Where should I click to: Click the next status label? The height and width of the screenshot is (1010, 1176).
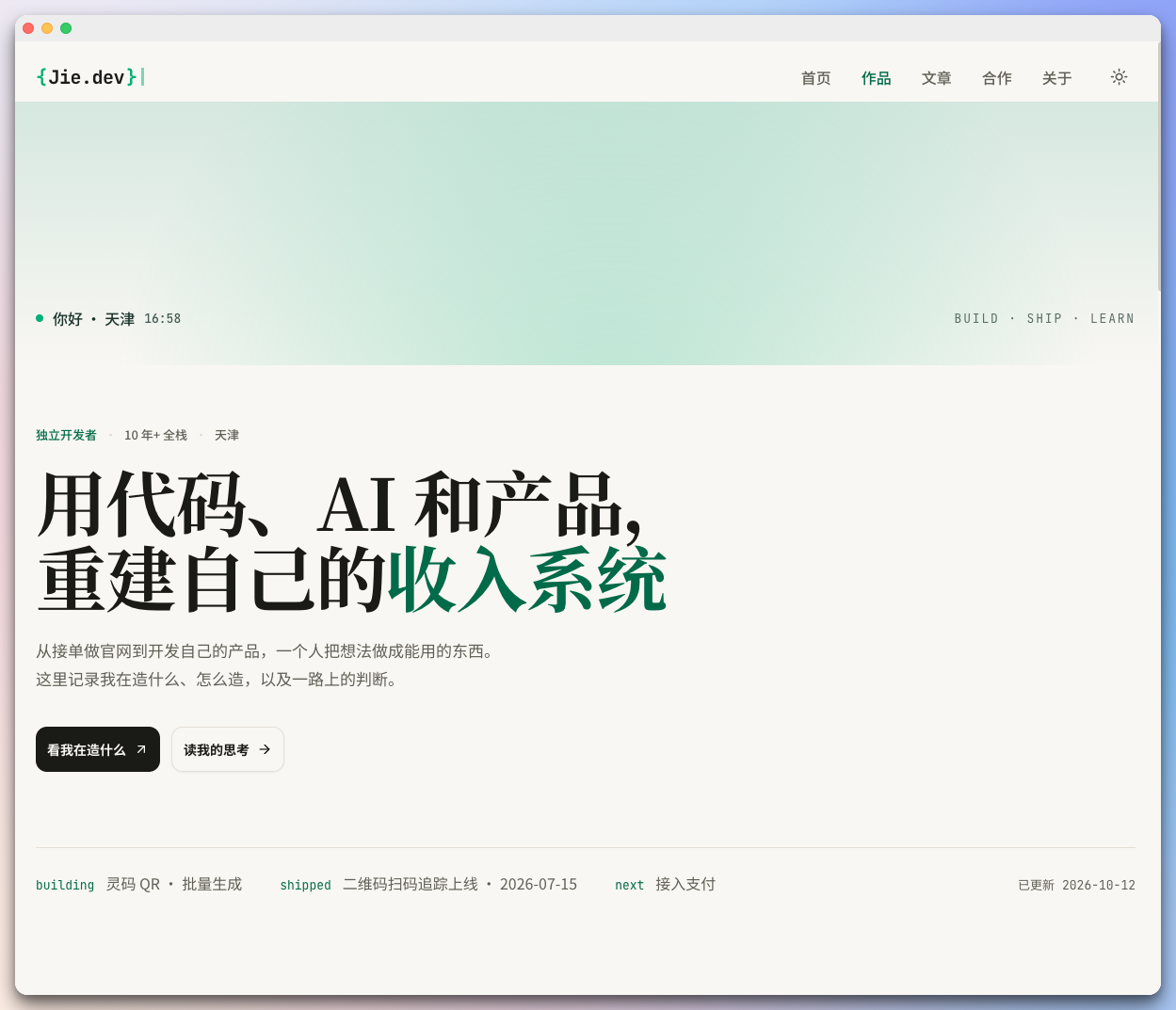[x=629, y=885]
